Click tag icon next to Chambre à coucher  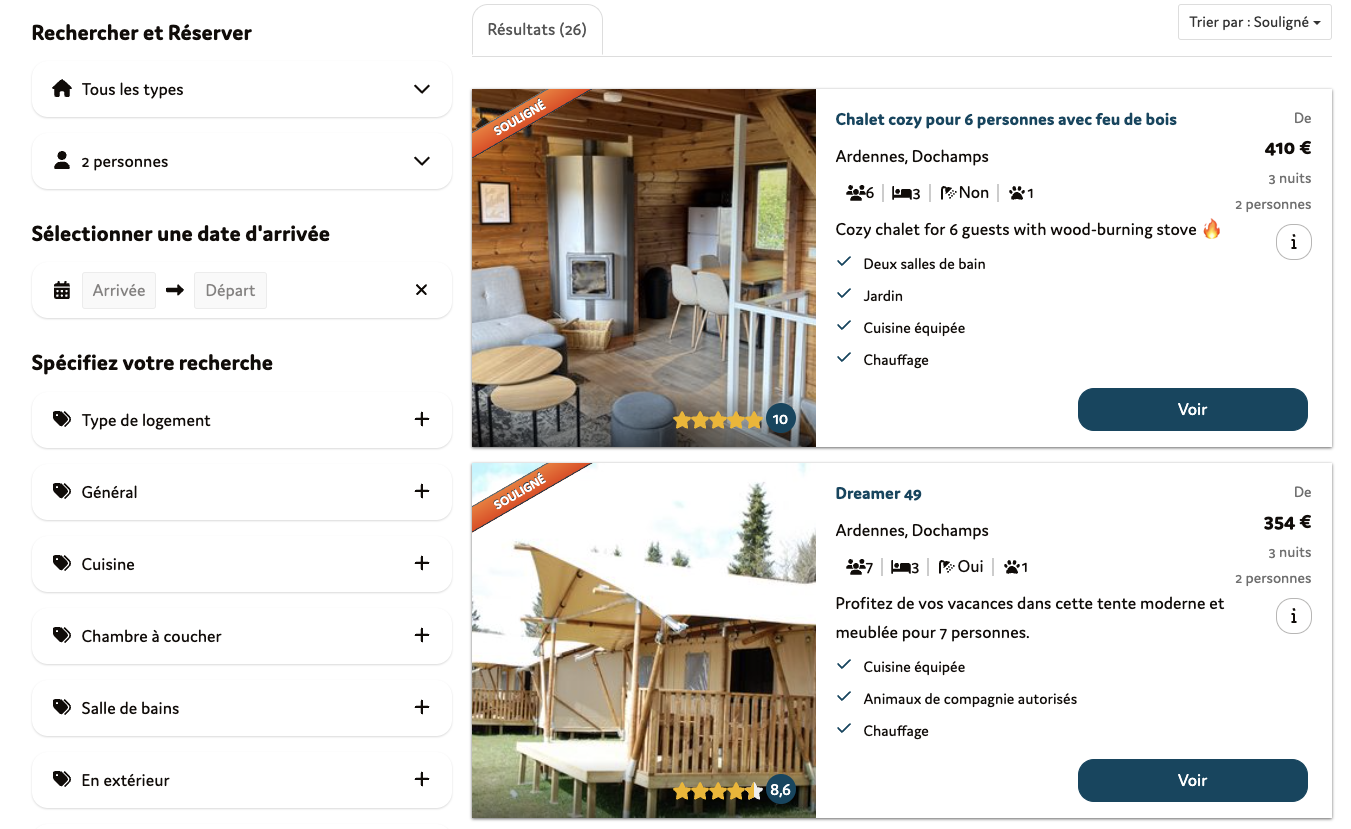coord(62,635)
